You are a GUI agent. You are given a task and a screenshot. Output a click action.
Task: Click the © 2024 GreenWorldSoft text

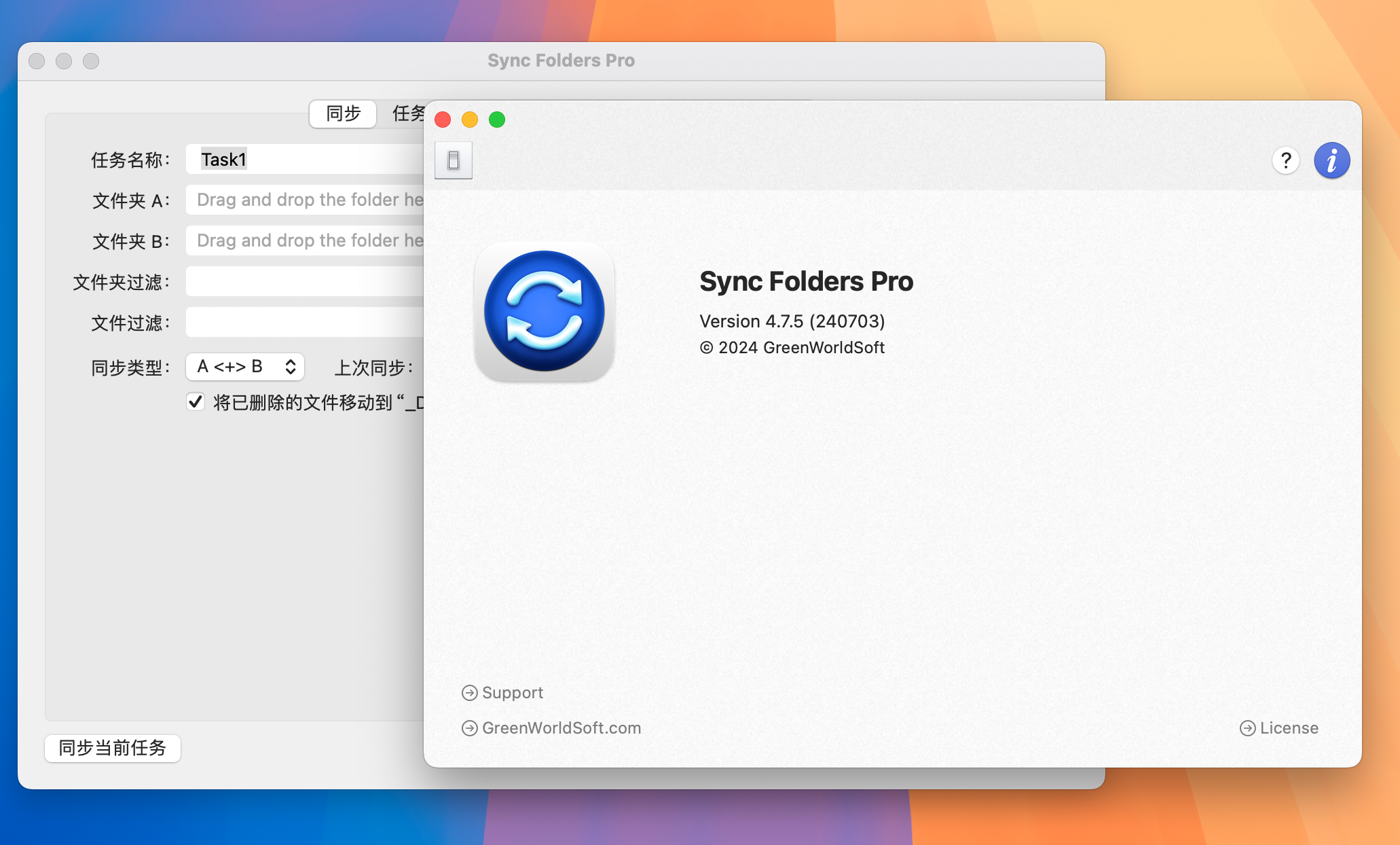click(x=792, y=348)
